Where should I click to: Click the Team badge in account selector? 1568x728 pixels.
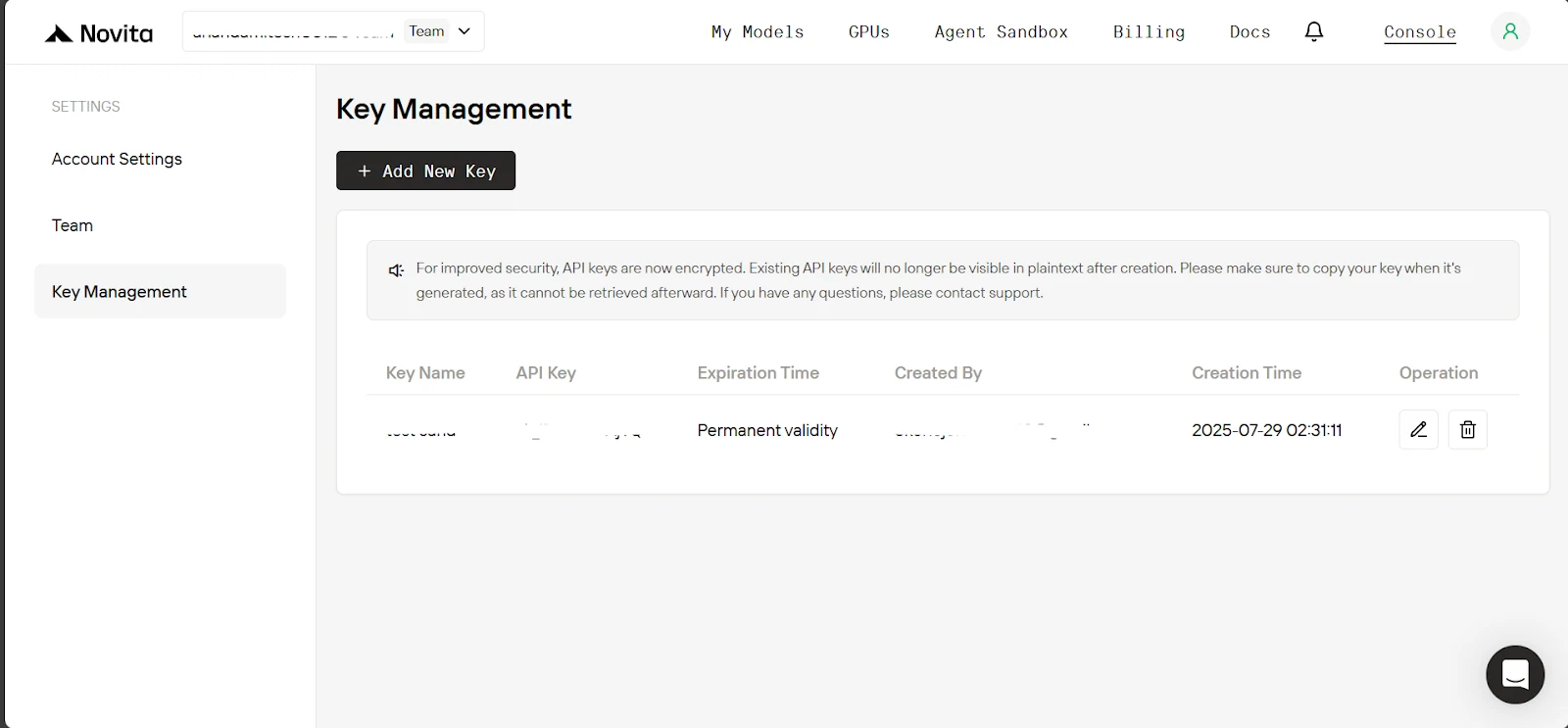point(426,31)
